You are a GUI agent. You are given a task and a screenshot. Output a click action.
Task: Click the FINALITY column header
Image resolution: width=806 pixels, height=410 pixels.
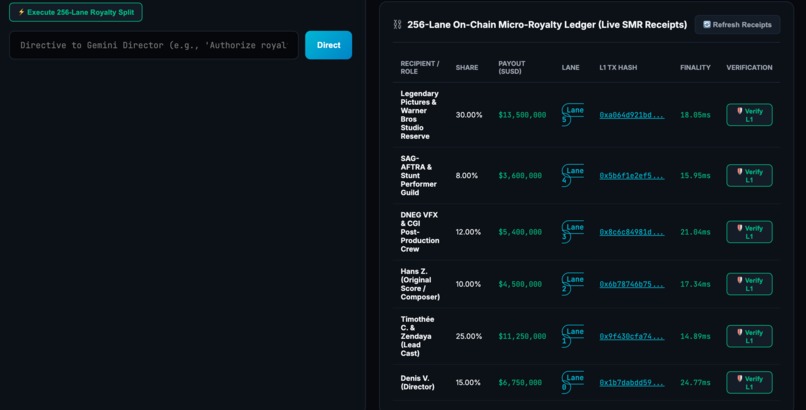(x=695, y=67)
